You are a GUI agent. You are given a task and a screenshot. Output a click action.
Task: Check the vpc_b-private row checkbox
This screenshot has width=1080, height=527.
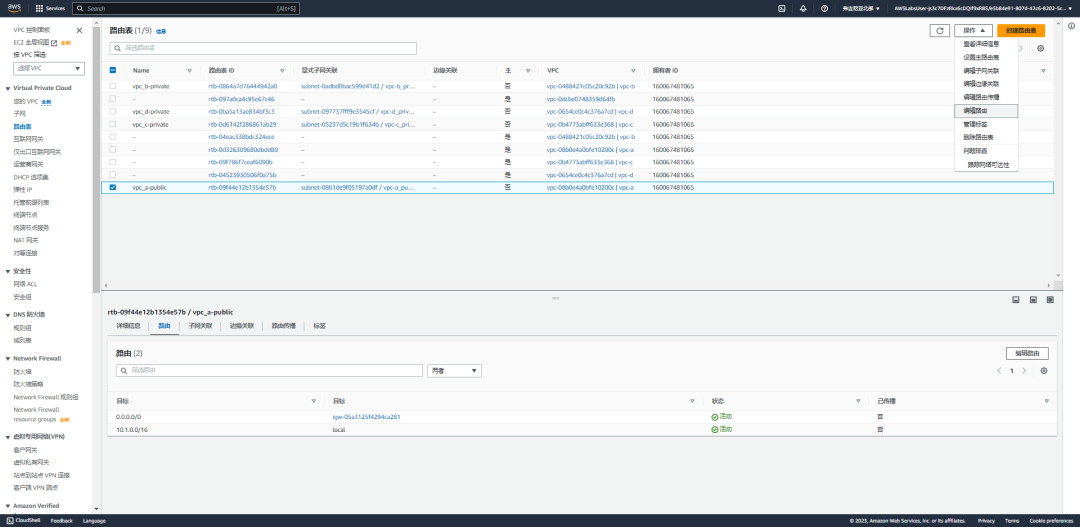(x=113, y=86)
